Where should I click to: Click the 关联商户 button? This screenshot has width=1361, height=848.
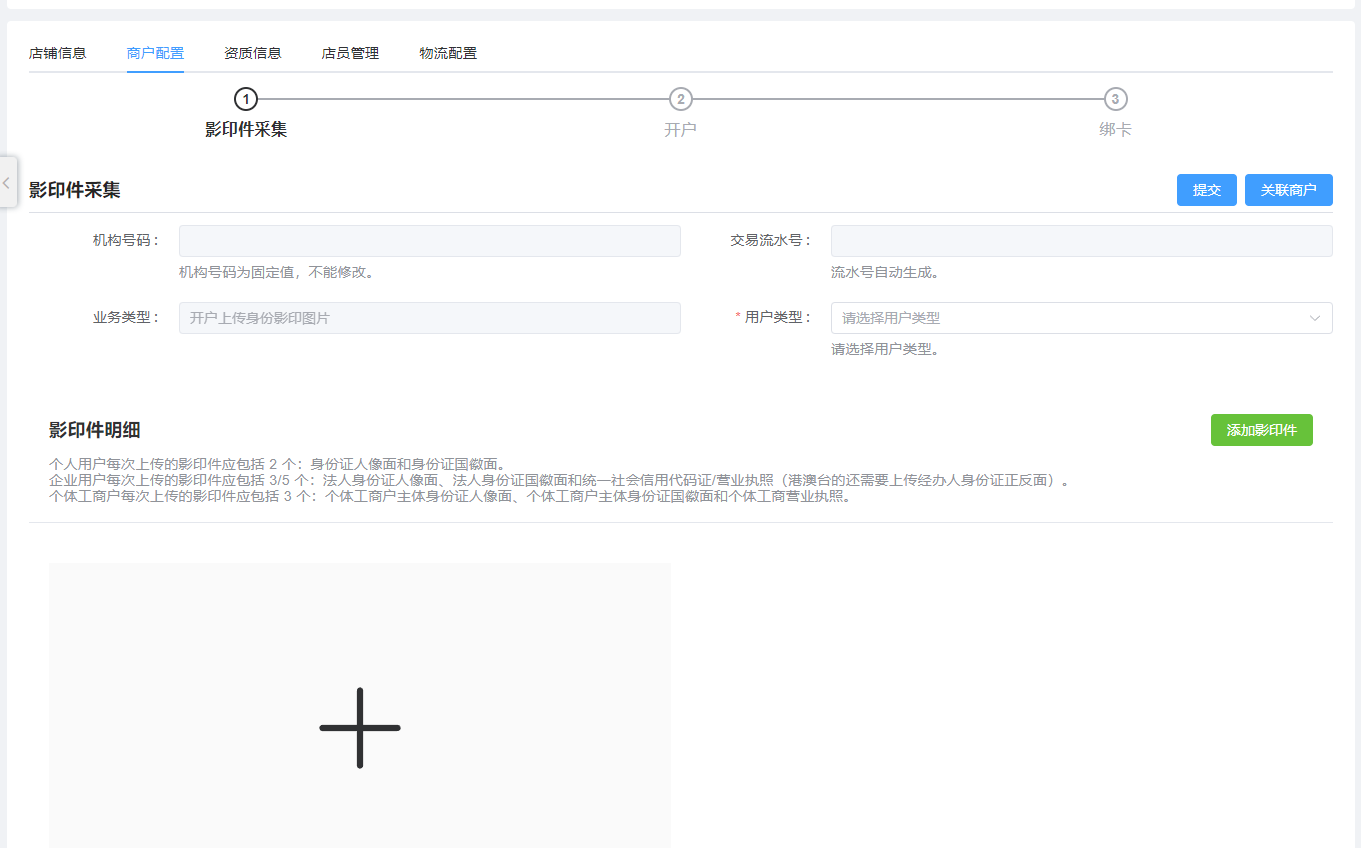1288,190
